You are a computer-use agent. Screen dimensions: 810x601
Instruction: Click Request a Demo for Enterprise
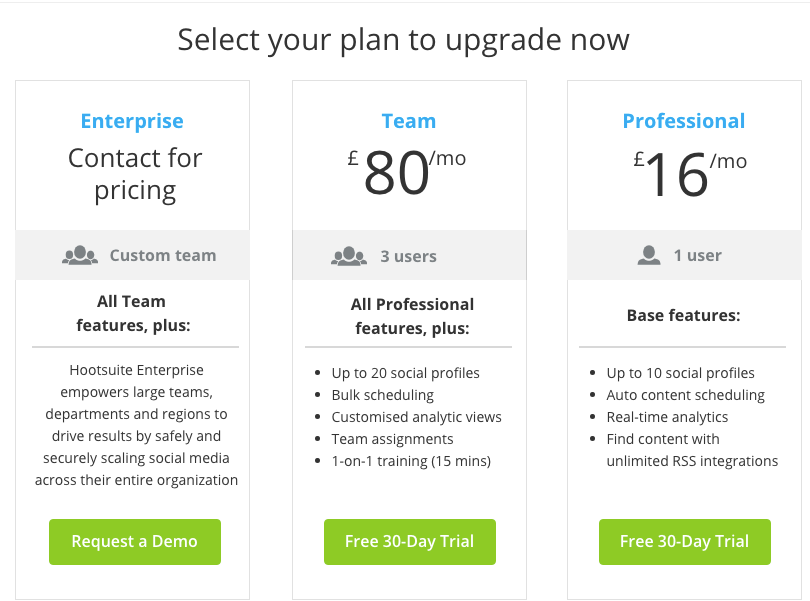pyautogui.click(x=134, y=541)
